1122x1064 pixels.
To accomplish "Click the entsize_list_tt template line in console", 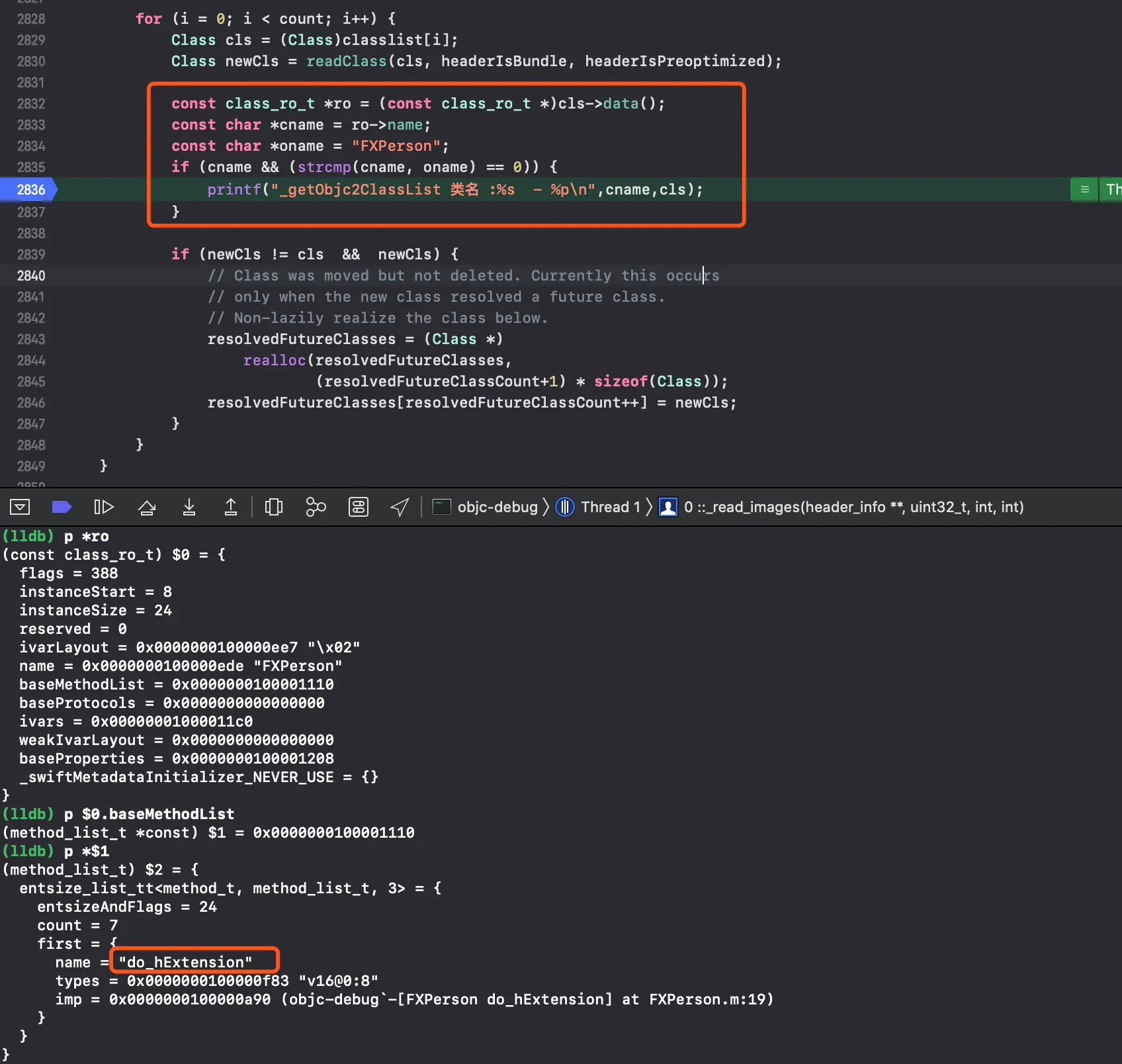I will tap(231, 889).
